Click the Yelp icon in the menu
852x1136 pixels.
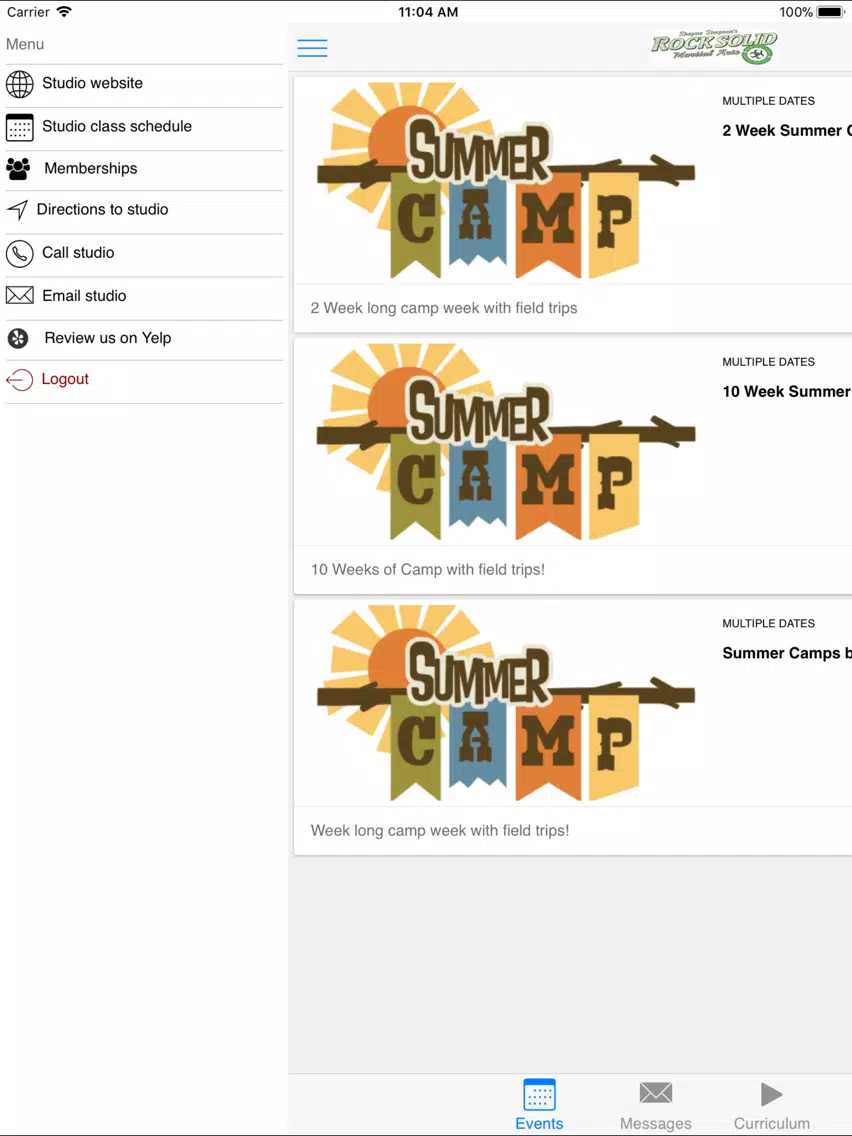(x=18, y=338)
